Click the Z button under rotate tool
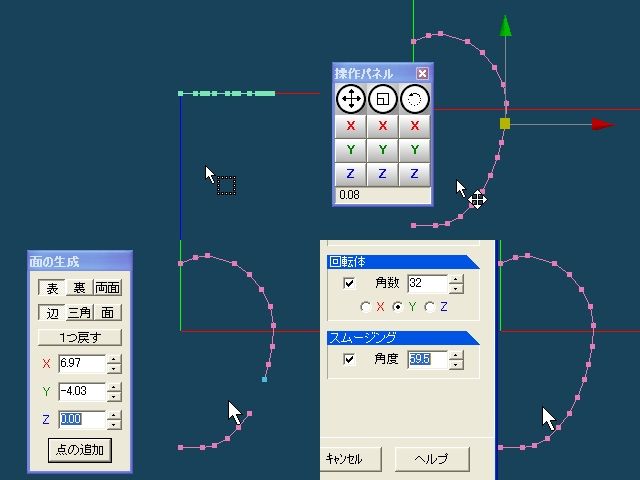The image size is (640, 480). [x=415, y=174]
